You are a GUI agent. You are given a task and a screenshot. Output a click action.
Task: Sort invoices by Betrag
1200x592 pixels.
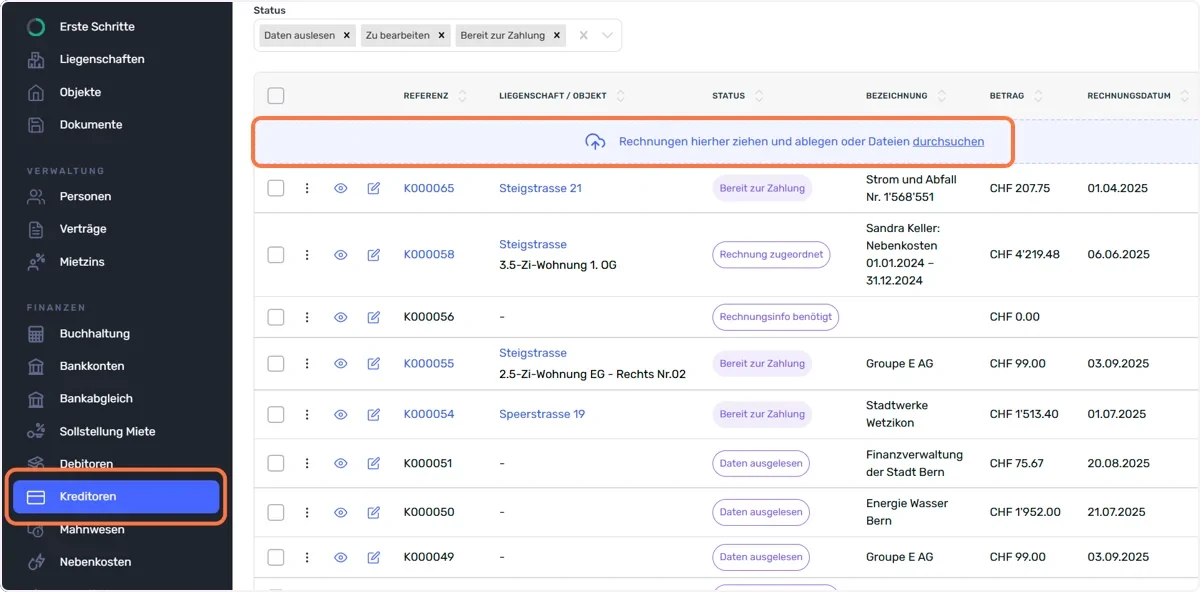tap(1038, 96)
